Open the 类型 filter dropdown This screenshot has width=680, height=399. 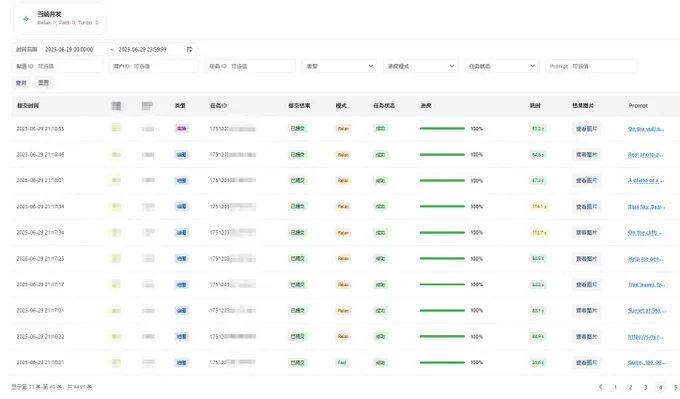[x=339, y=66]
